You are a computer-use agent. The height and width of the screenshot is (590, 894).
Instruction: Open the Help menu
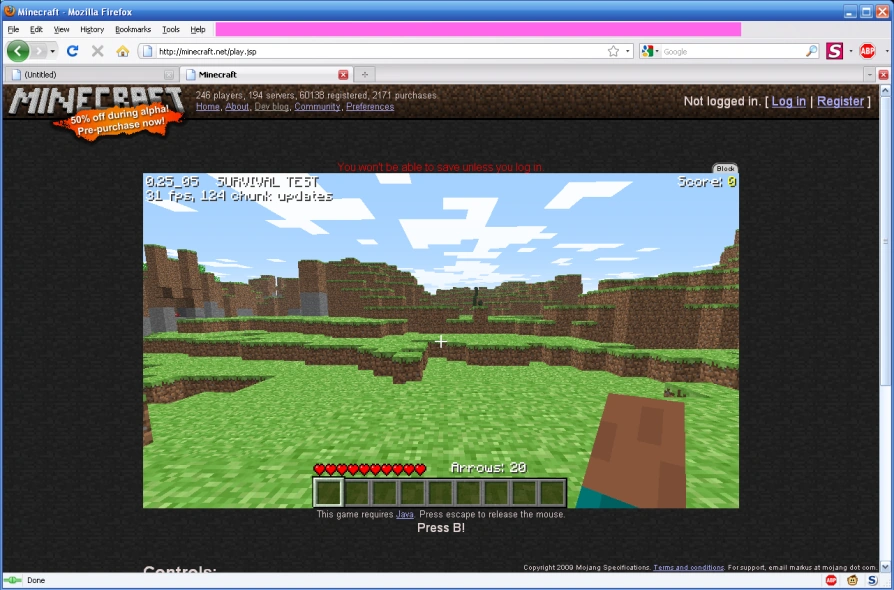click(x=198, y=30)
